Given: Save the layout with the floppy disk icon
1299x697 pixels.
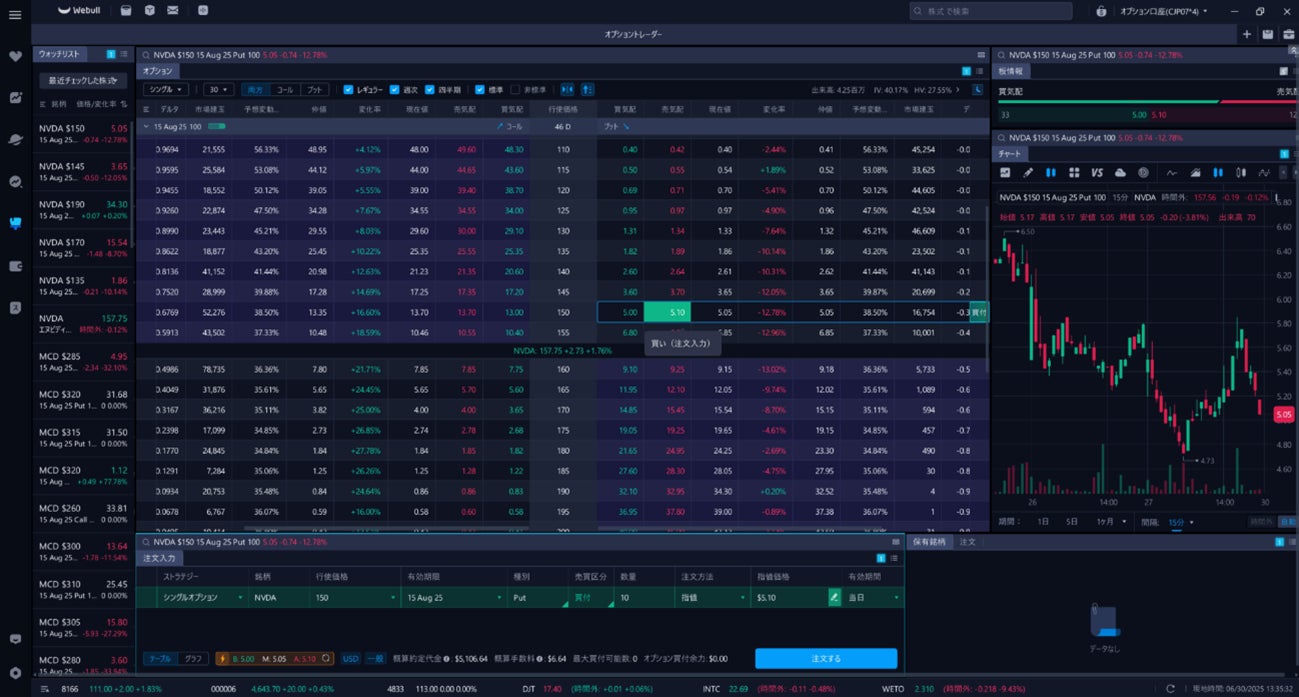Looking at the screenshot, I should [1268, 34].
